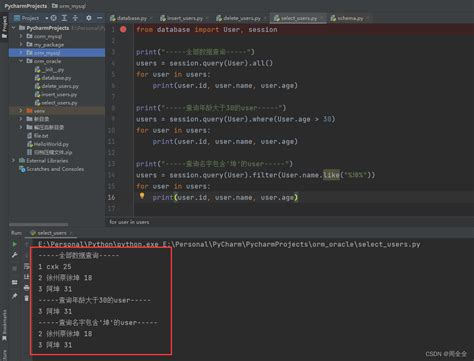Click 'session.query(User).all()' on line 4

(x=221, y=63)
